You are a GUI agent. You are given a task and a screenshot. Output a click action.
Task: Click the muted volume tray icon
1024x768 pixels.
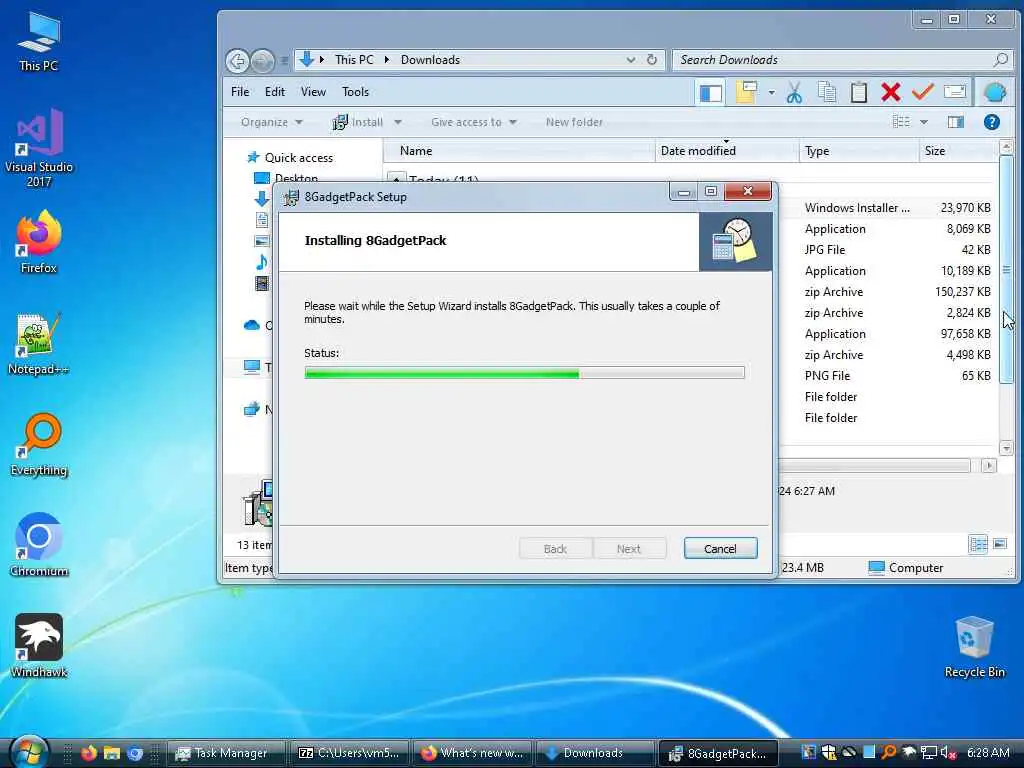pos(948,753)
